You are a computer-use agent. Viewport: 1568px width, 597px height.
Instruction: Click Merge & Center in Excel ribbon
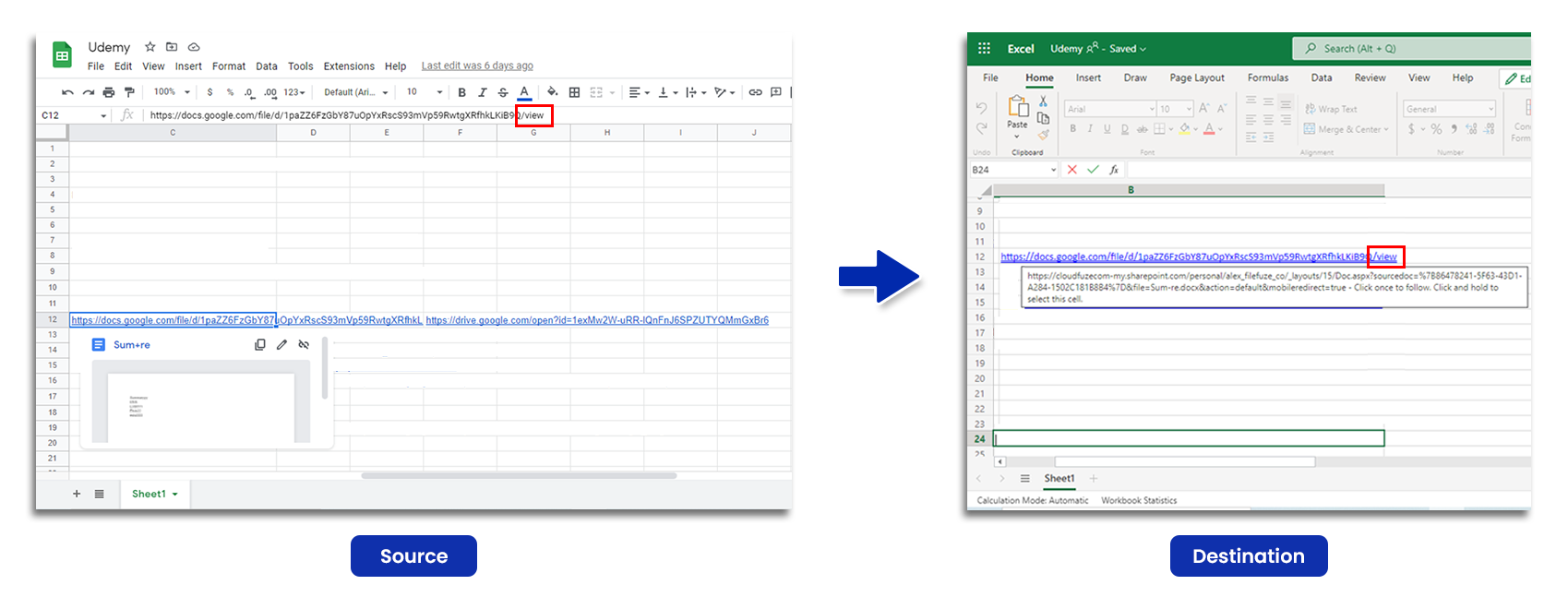click(x=1346, y=129)
